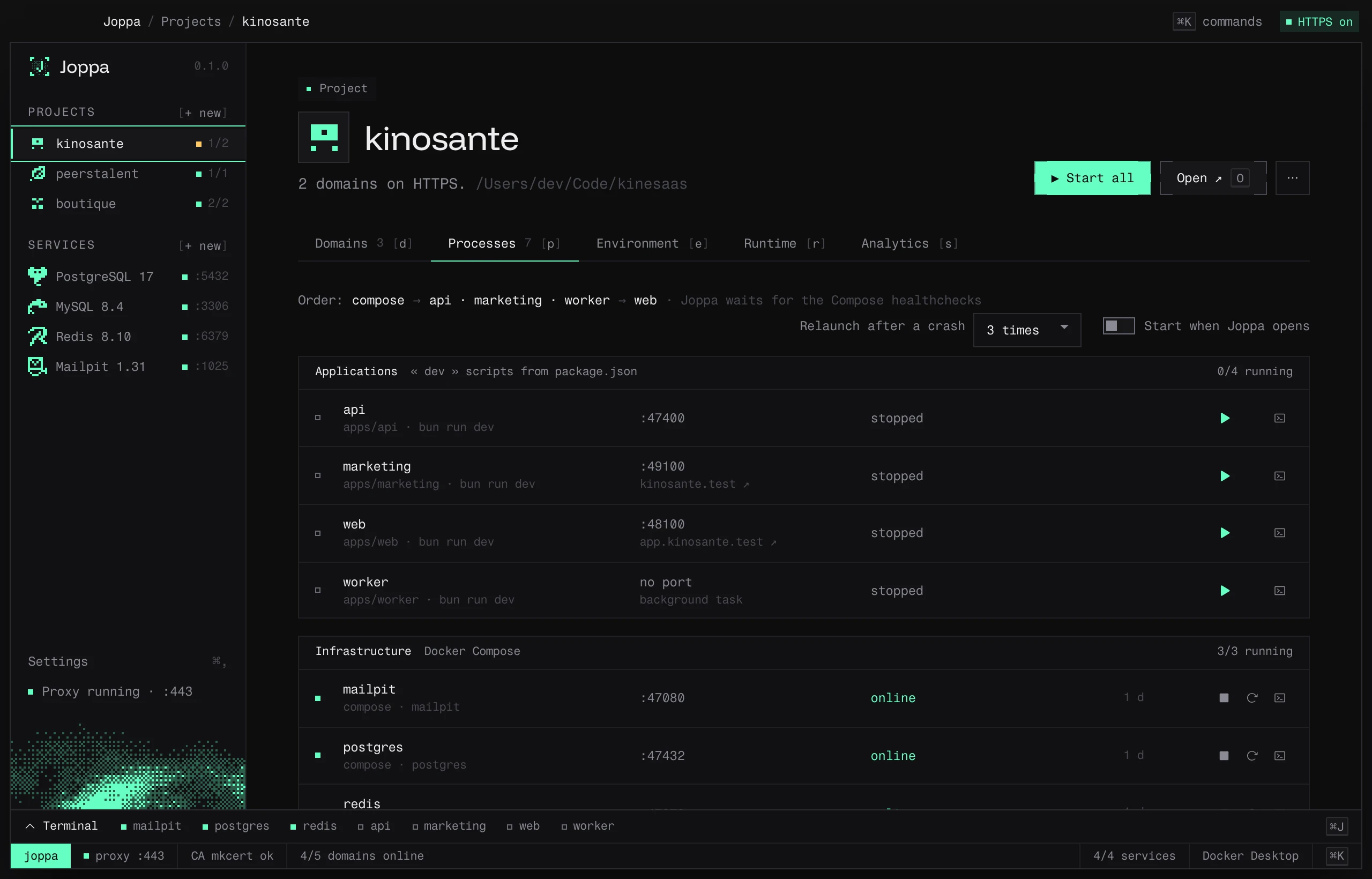1372x879 pixels.
Task: Start the worker process
Action: [1225, 591]
